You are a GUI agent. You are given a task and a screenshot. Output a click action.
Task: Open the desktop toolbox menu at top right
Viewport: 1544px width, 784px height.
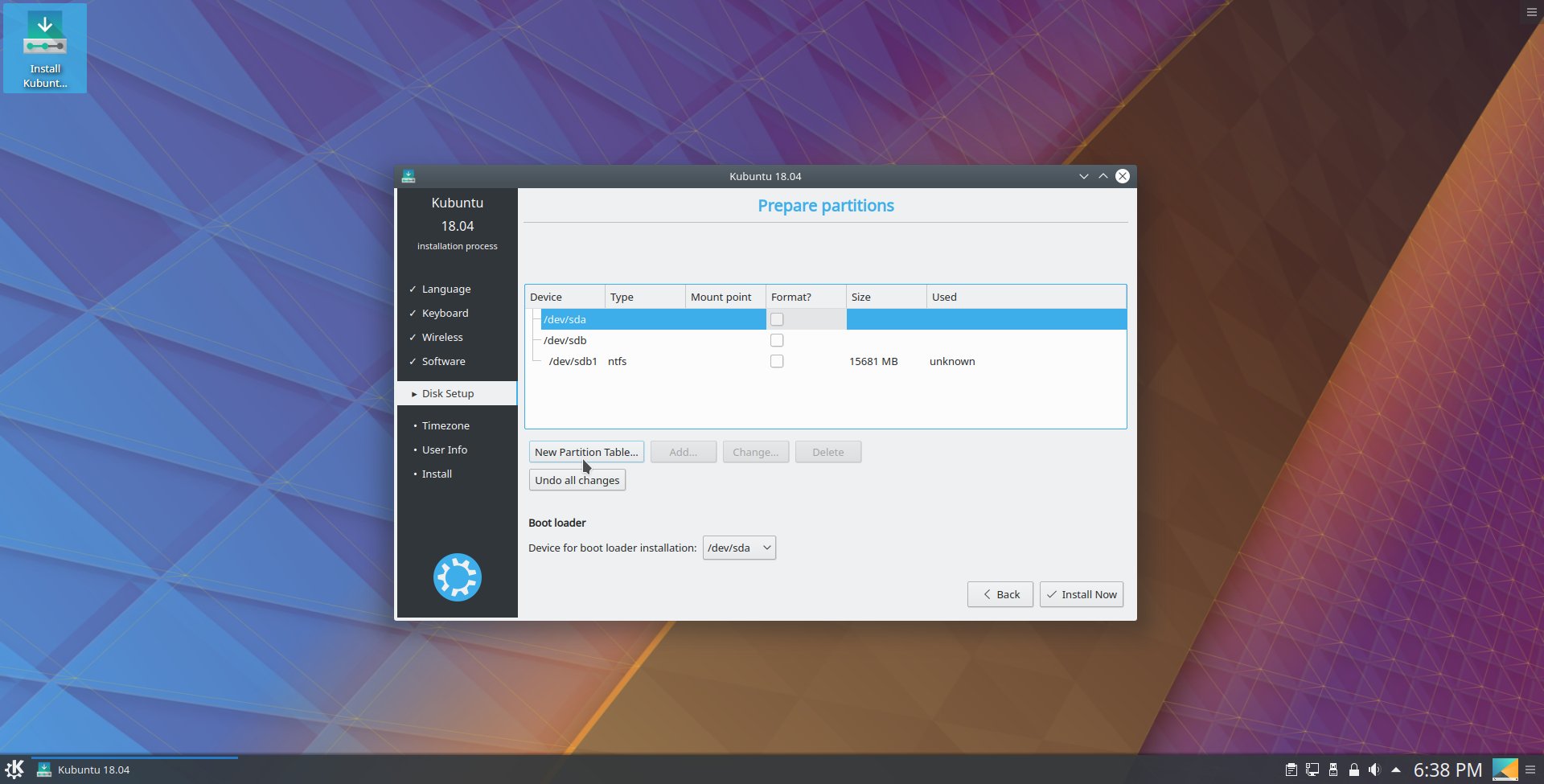point(1532,12)
